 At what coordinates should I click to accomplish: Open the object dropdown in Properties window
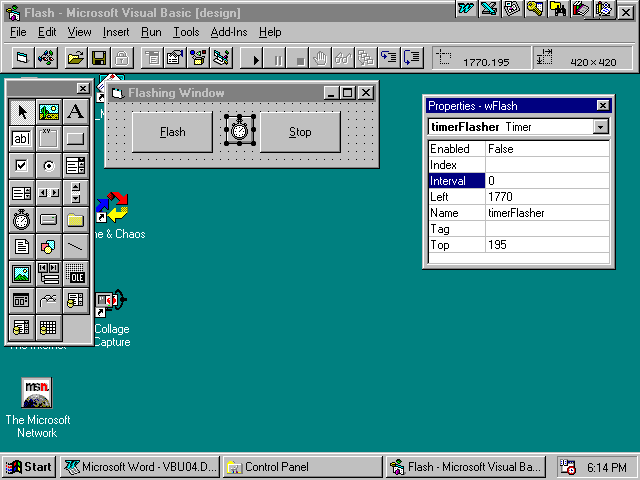pos(600,127)
